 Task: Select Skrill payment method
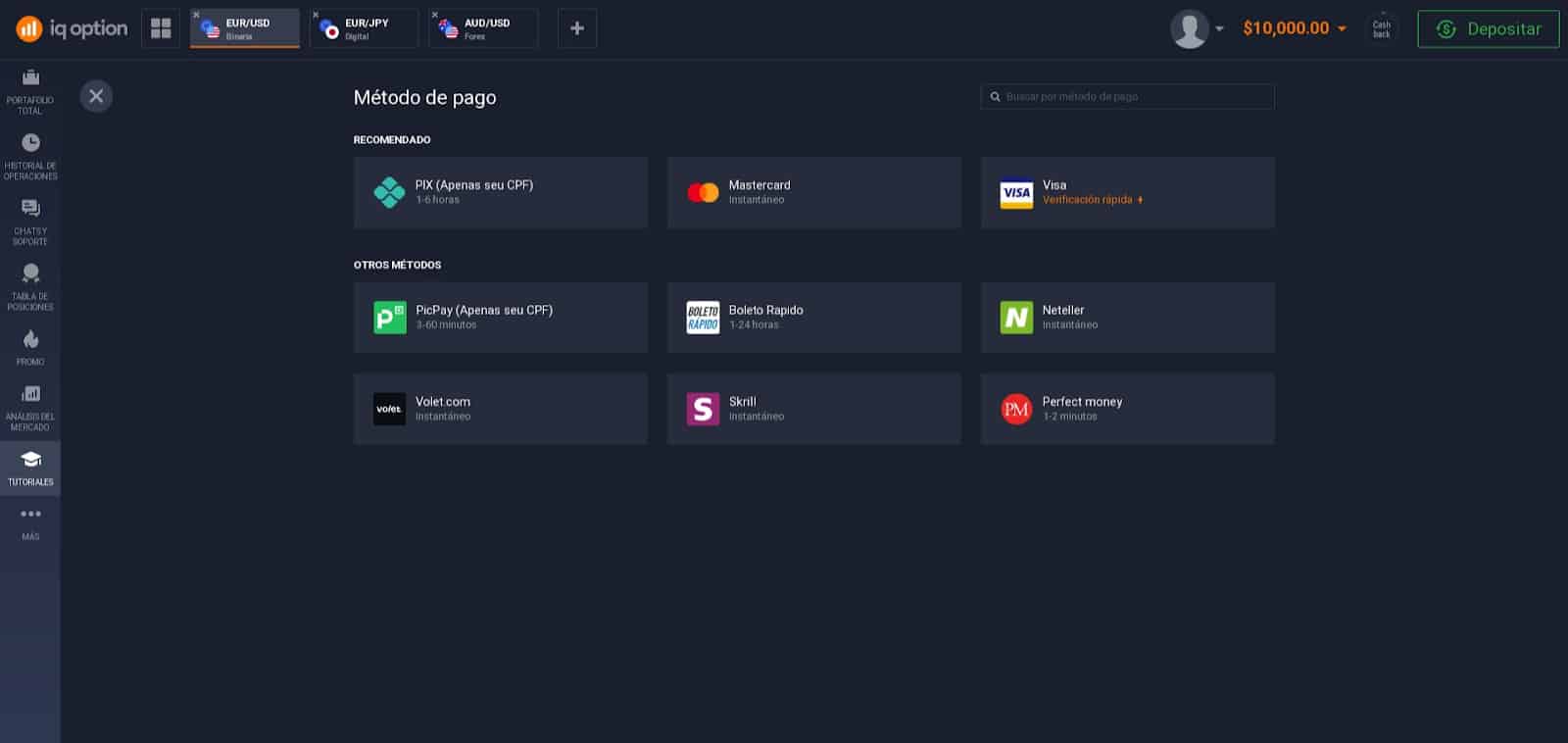[x=814, y=409]
